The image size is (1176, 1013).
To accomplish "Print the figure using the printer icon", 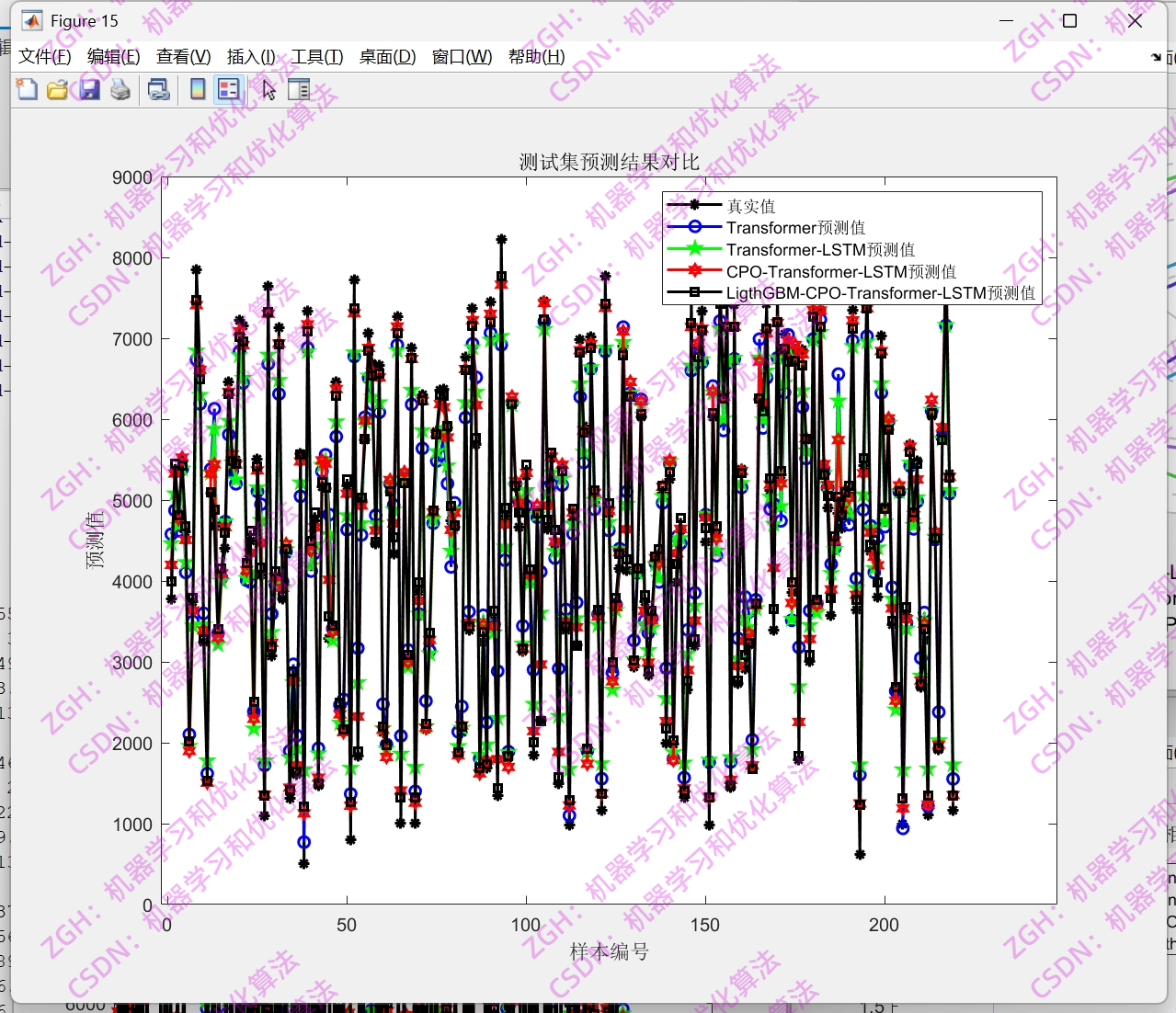I will tap(120, 89).
